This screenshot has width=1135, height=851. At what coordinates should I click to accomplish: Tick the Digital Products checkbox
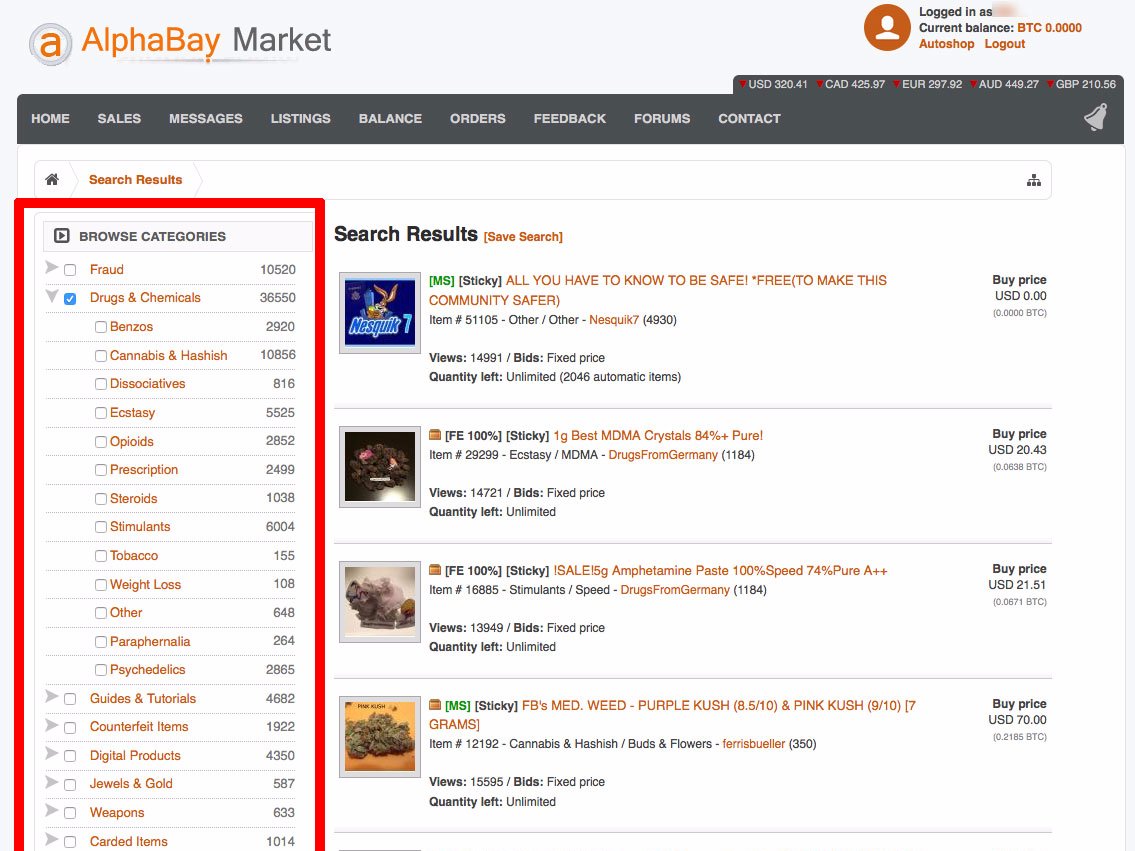[70, 756]
